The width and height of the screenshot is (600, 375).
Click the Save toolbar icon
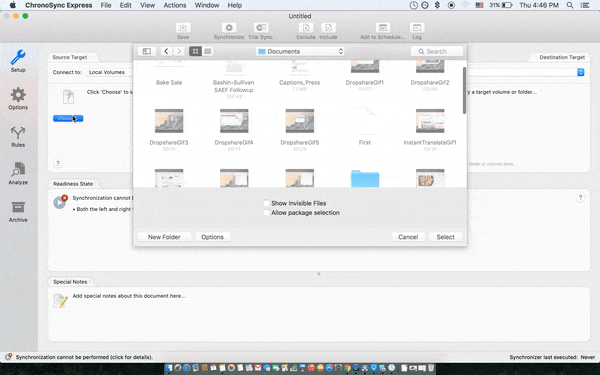point(183,28)
